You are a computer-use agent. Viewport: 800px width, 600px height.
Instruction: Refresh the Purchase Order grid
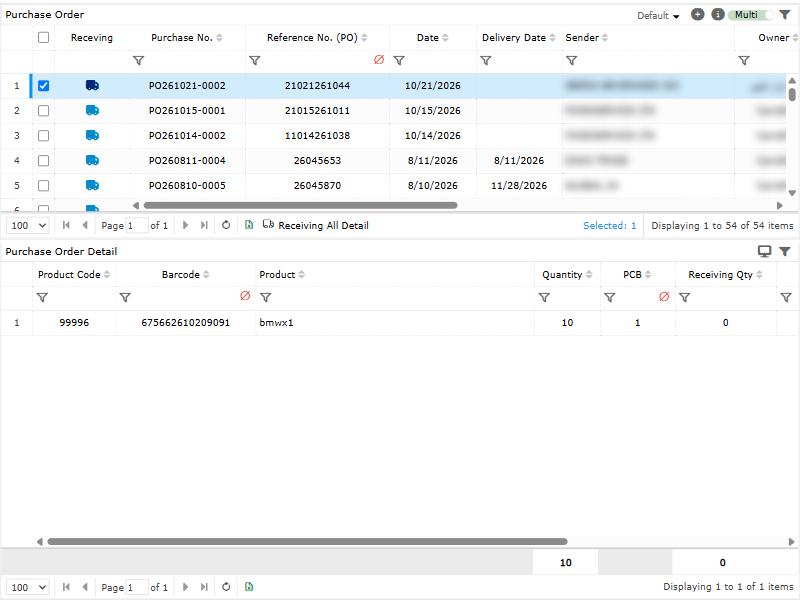[226, 225]
